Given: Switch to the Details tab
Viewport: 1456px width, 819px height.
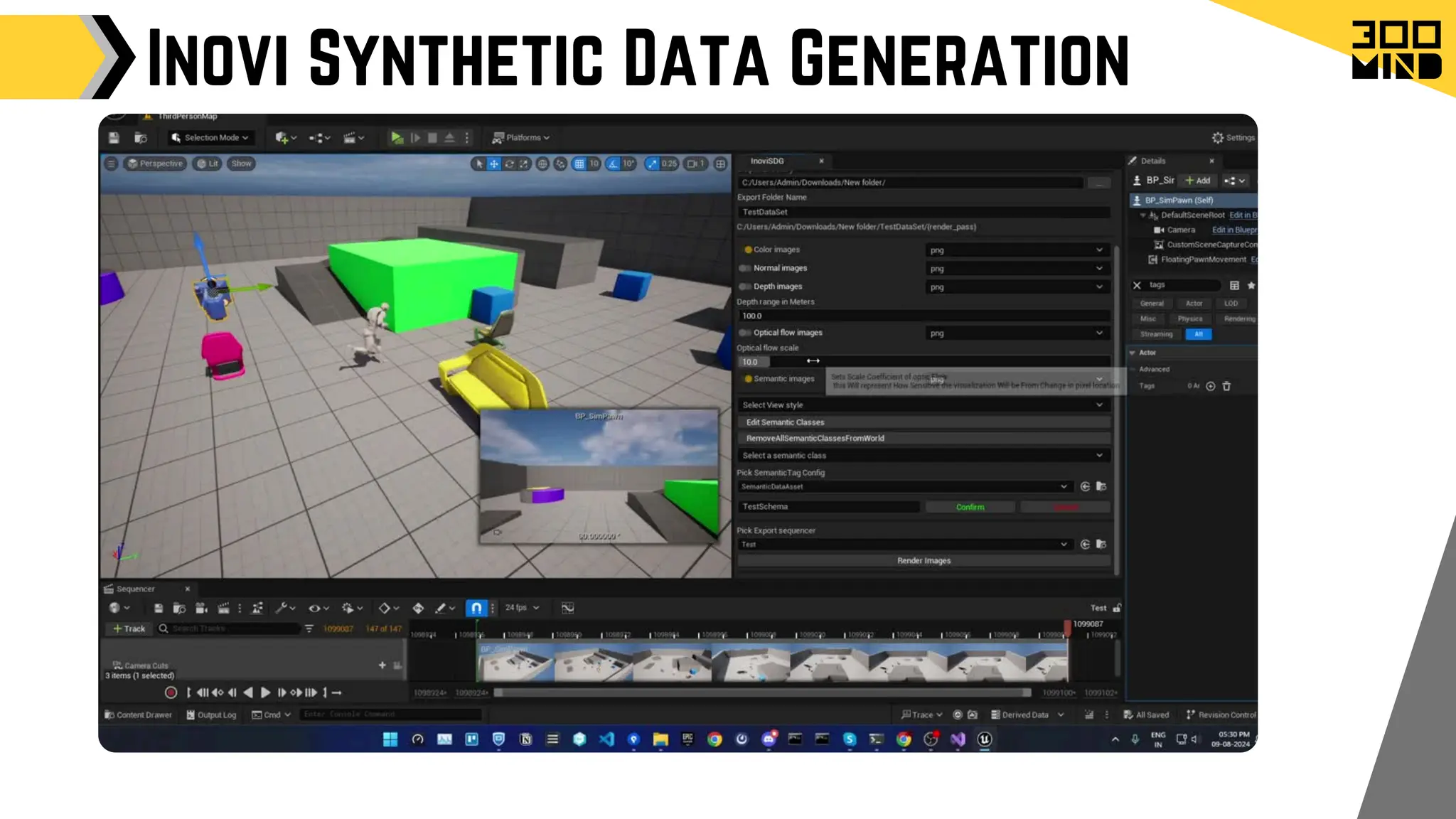Looking at the screenshot, I should pos(1153,161).
